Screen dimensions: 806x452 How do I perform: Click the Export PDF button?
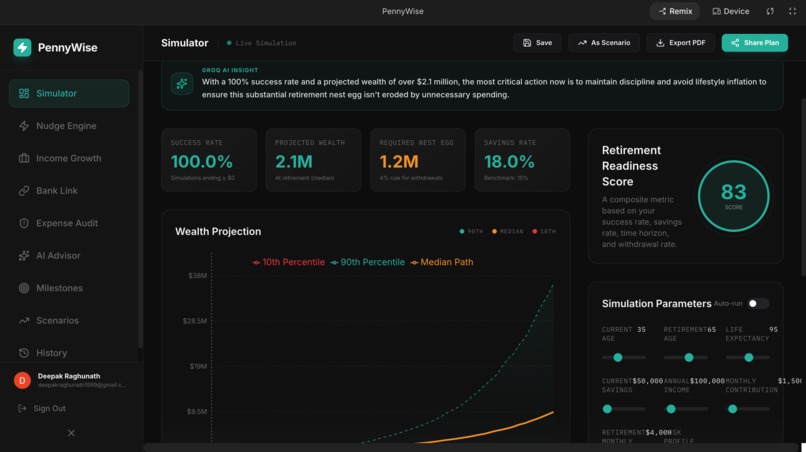click(x=680, y=43)
